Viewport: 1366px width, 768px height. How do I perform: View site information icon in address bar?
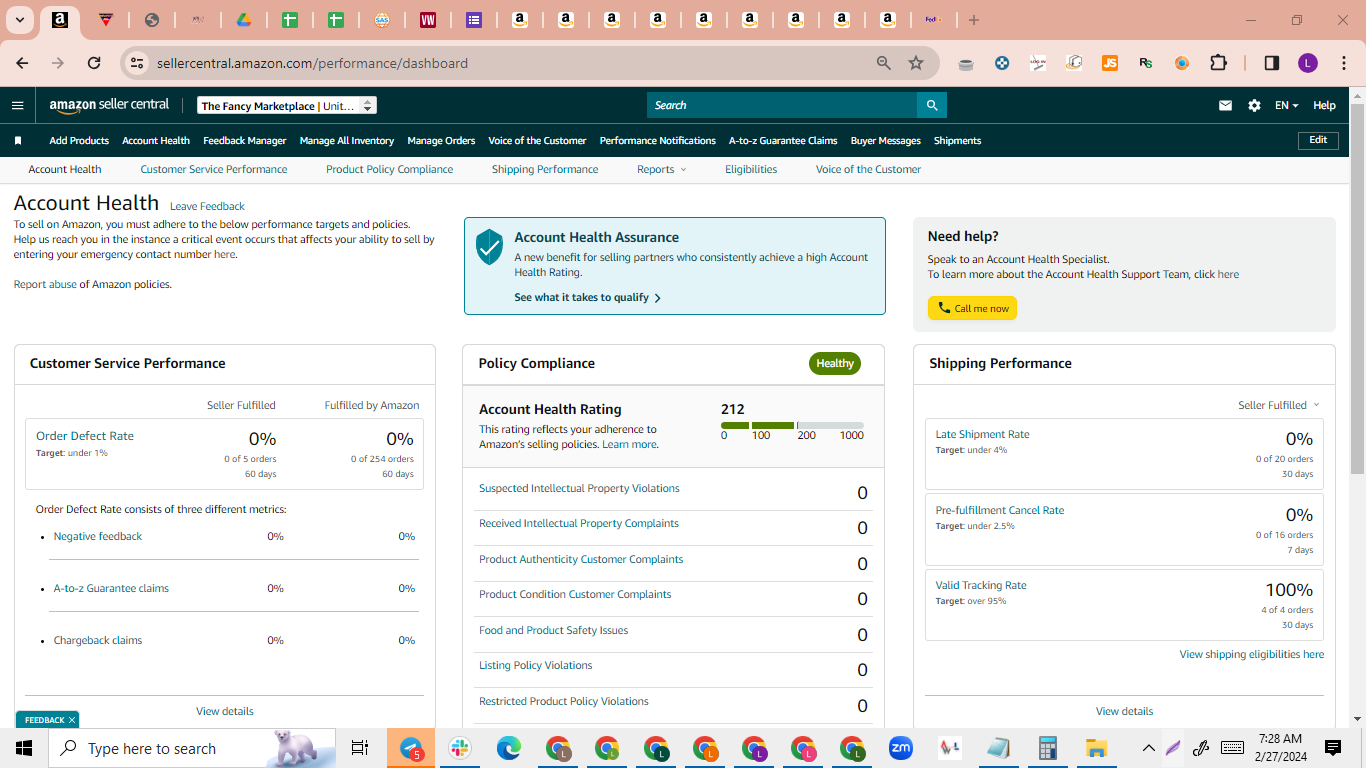pos(138,63)
